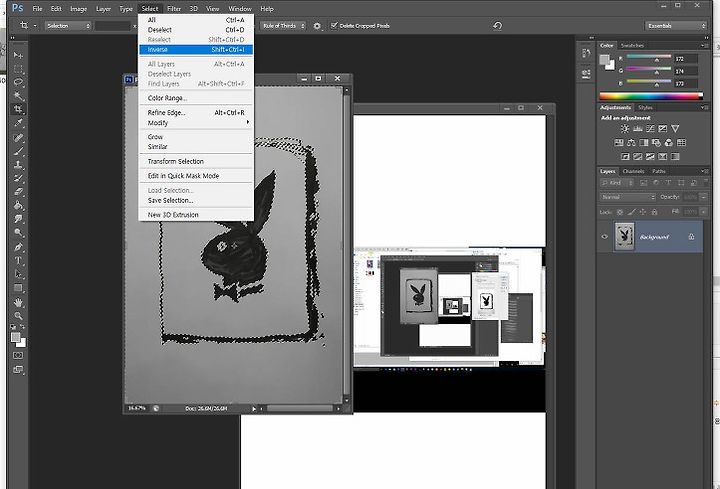Screen dimensions: 720x489
Task: Open Color Range from Select menu
Action: [x=196, y=98]
